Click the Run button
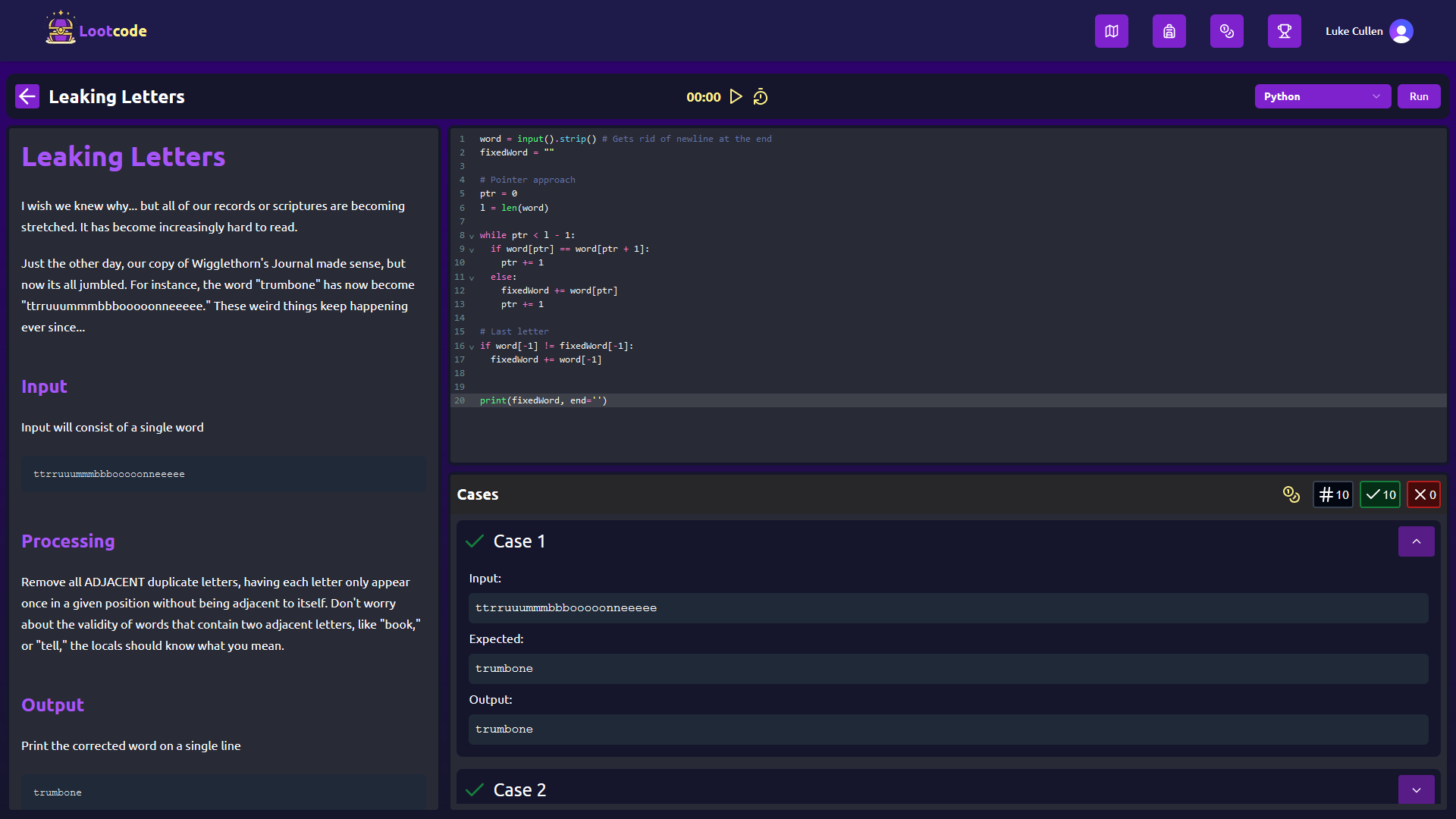Screen dimensions: 1456x819 point(1419,96)
